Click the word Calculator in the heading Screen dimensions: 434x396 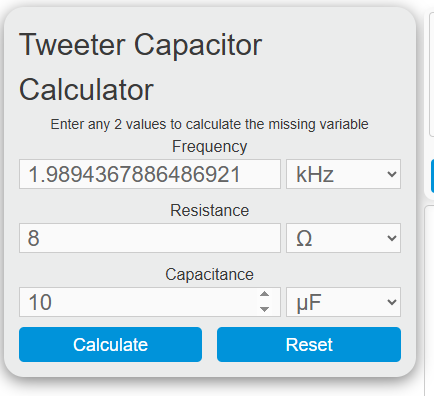click(x=86, y=90)
